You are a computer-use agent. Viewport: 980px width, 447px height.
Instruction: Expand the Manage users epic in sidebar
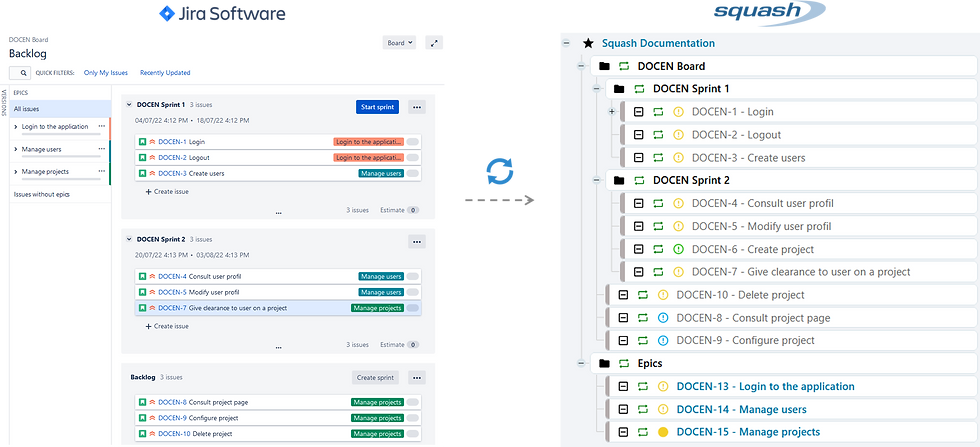click(16, 149)
